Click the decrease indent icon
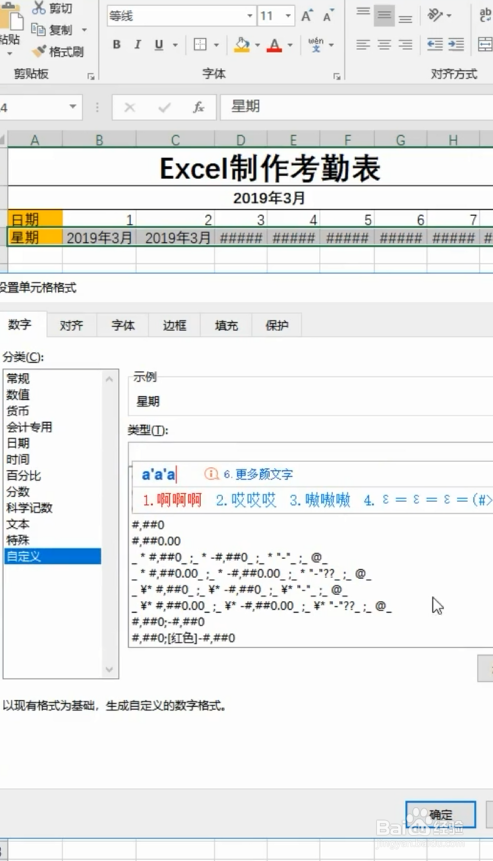This screenshot has height=861, width=493. 435,44
